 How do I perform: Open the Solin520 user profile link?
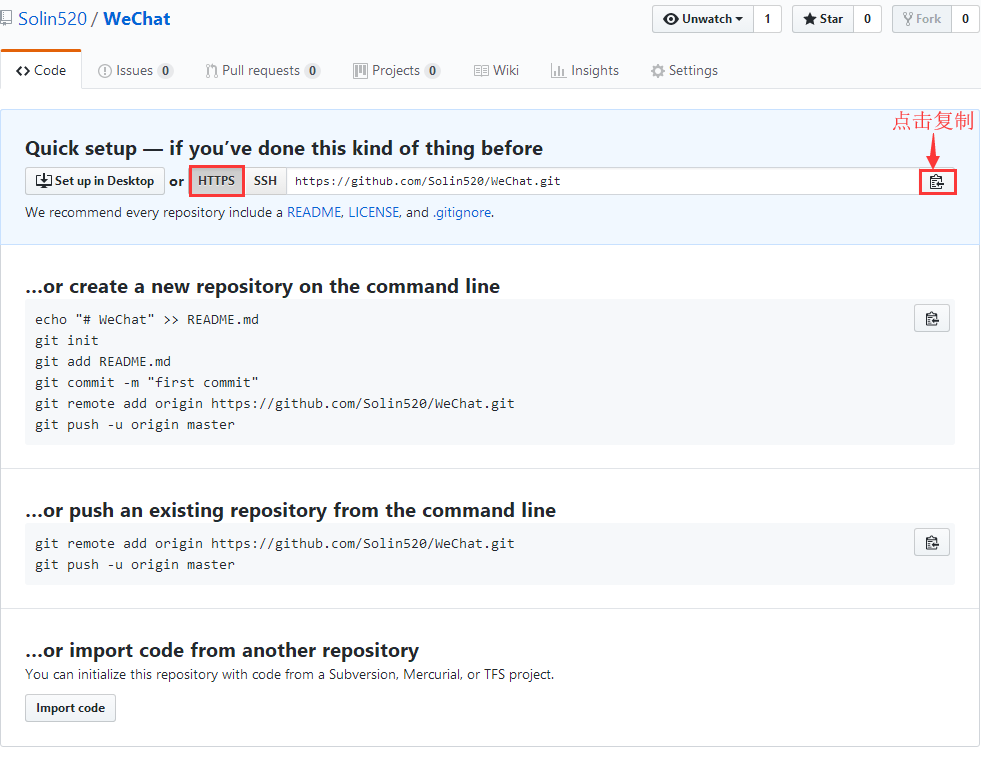[x=53, y=19]
